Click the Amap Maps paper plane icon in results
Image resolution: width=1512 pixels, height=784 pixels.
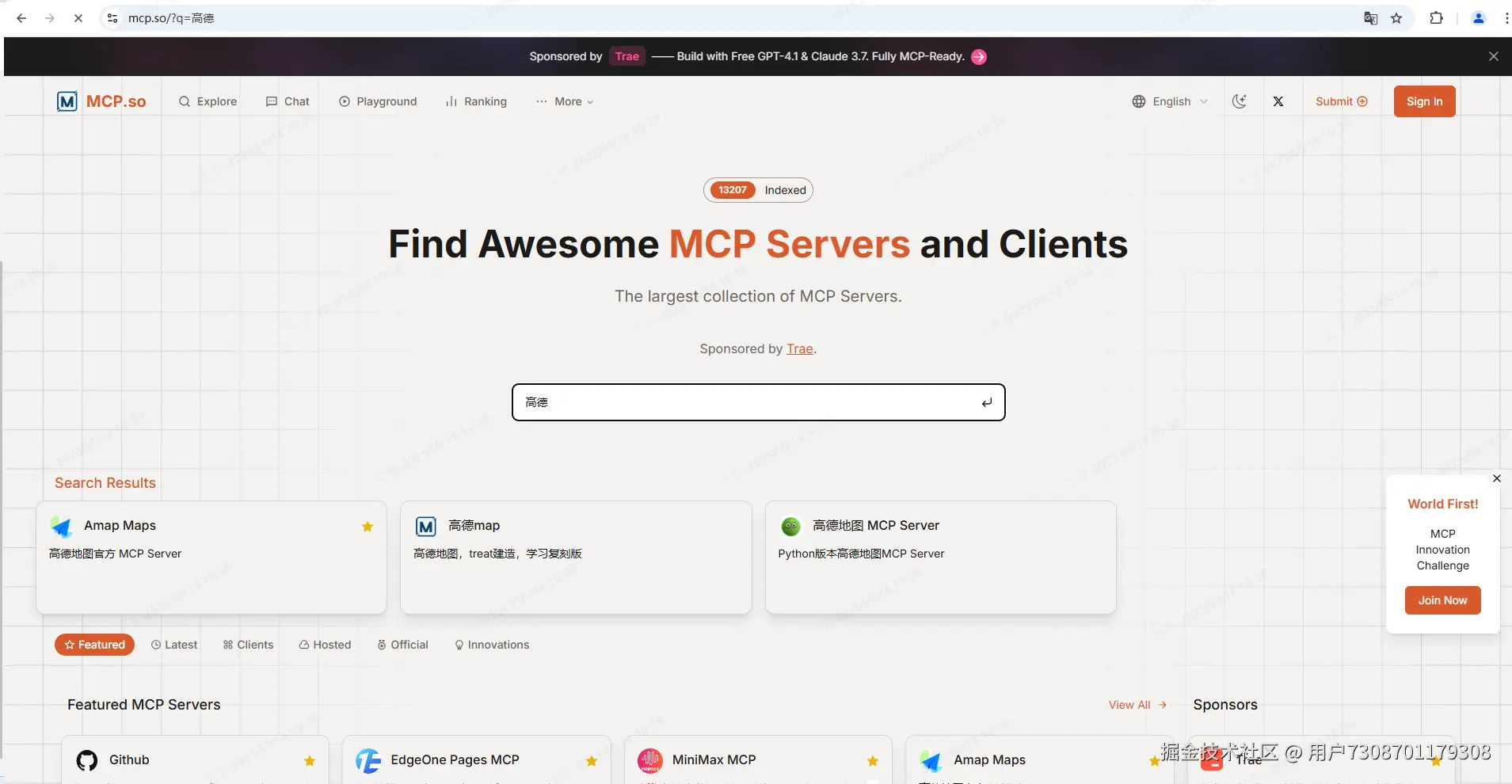62,526
